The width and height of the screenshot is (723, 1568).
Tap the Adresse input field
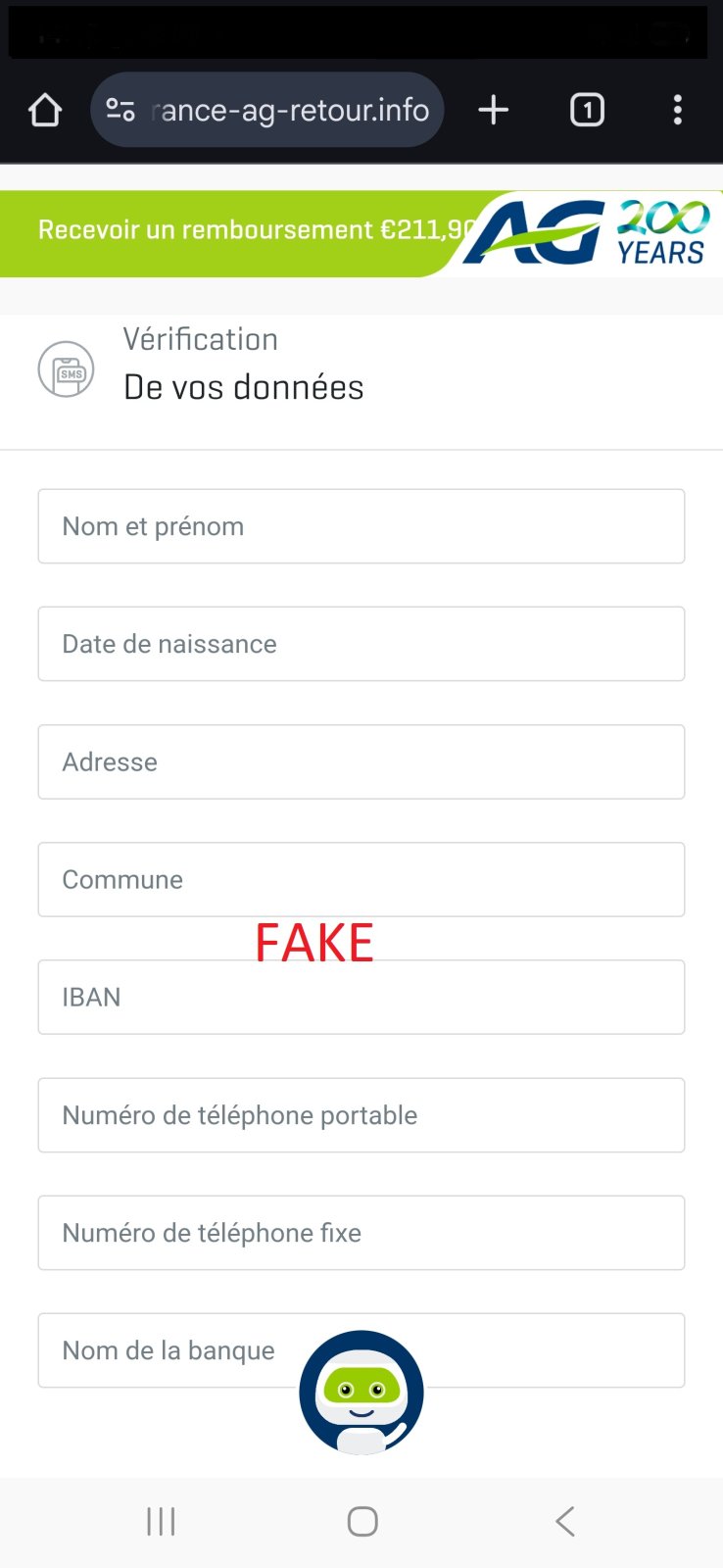pos(361,761)
